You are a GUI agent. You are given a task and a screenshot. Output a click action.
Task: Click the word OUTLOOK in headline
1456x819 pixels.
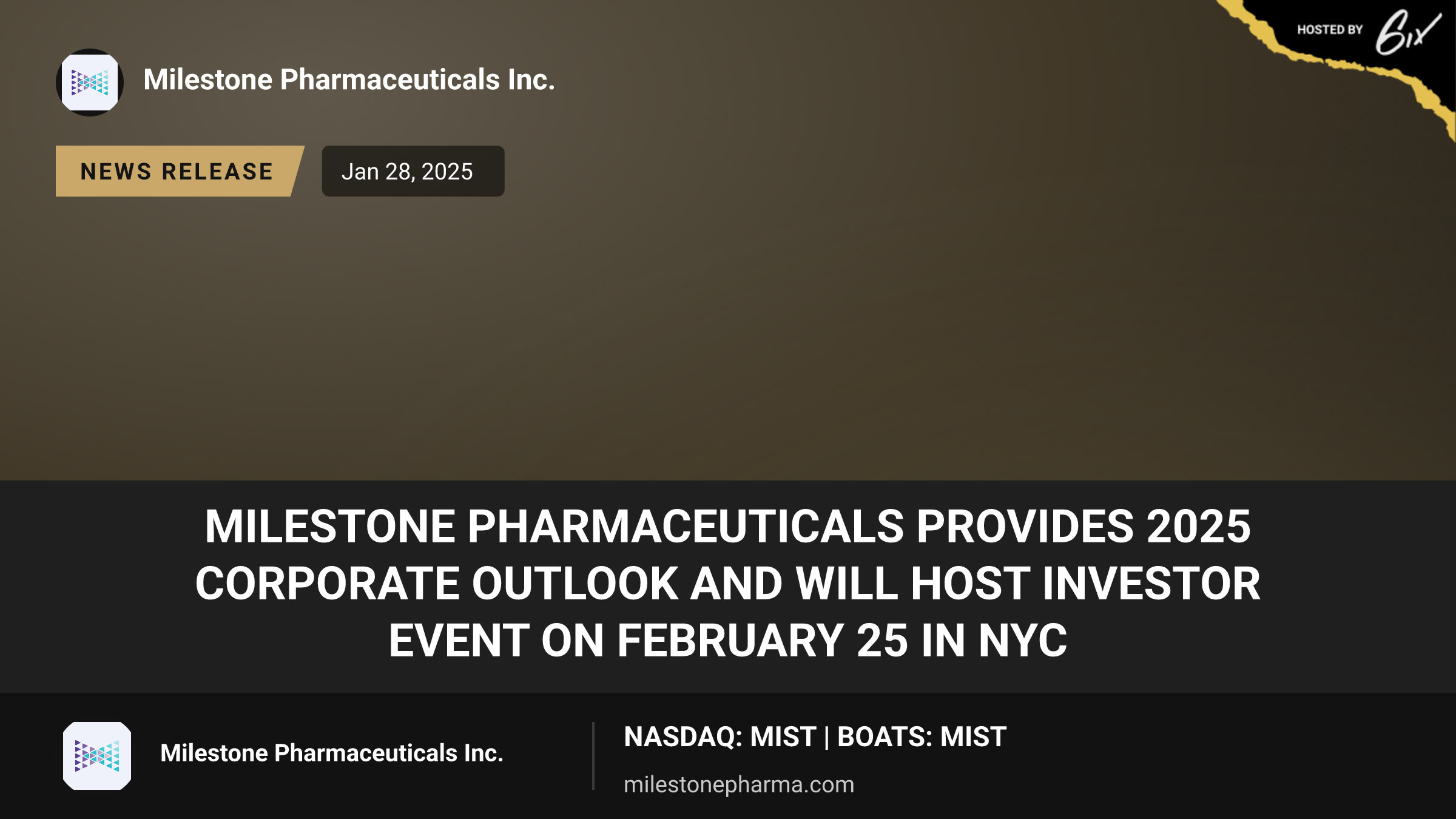pyautogui.click(x=575, y=584)
